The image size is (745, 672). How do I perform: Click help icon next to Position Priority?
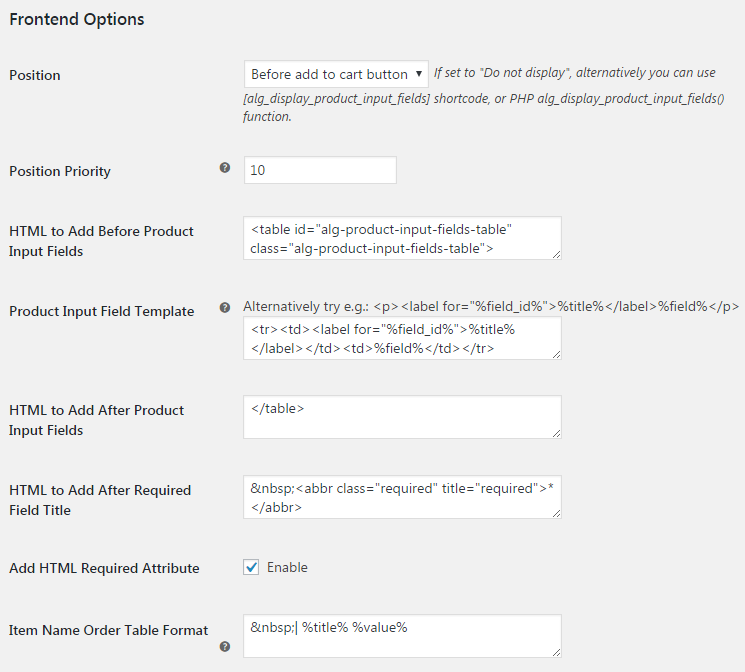(225, 168)
